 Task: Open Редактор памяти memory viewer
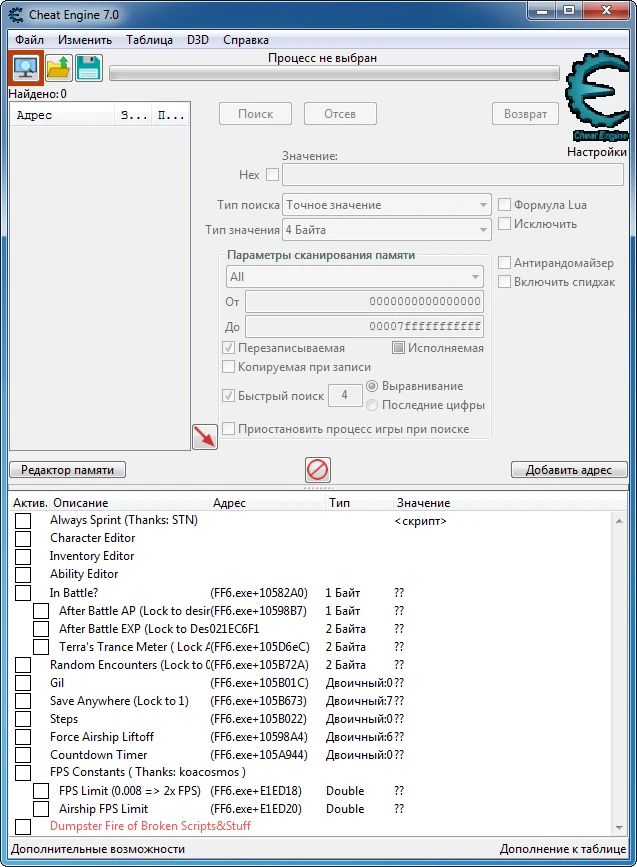tap(67, 470)
